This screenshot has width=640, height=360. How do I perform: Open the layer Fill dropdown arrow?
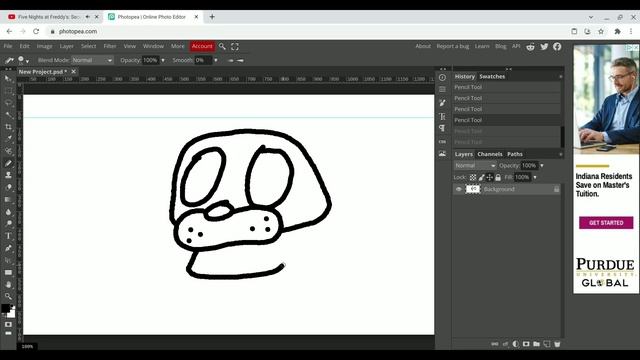pos(535,177)
